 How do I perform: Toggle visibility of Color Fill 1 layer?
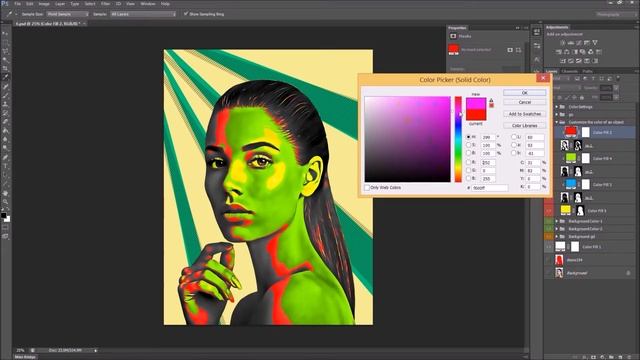(549, 247)
